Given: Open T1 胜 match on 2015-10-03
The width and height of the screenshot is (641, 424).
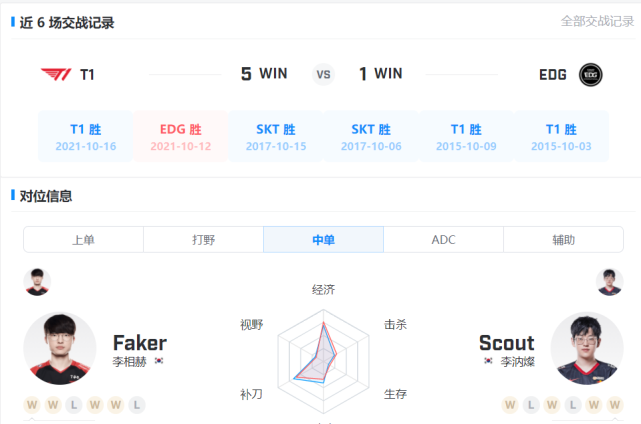Looking at the screenshot, I should tap(561, 137).
